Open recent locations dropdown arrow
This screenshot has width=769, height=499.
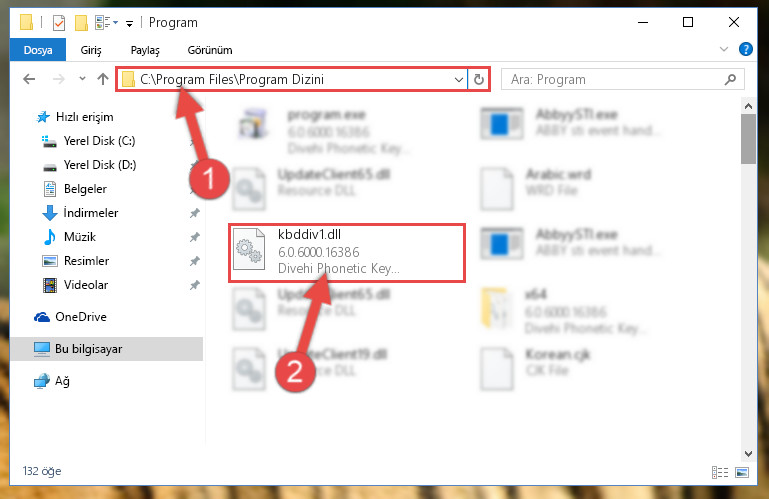tap(82, 79)
